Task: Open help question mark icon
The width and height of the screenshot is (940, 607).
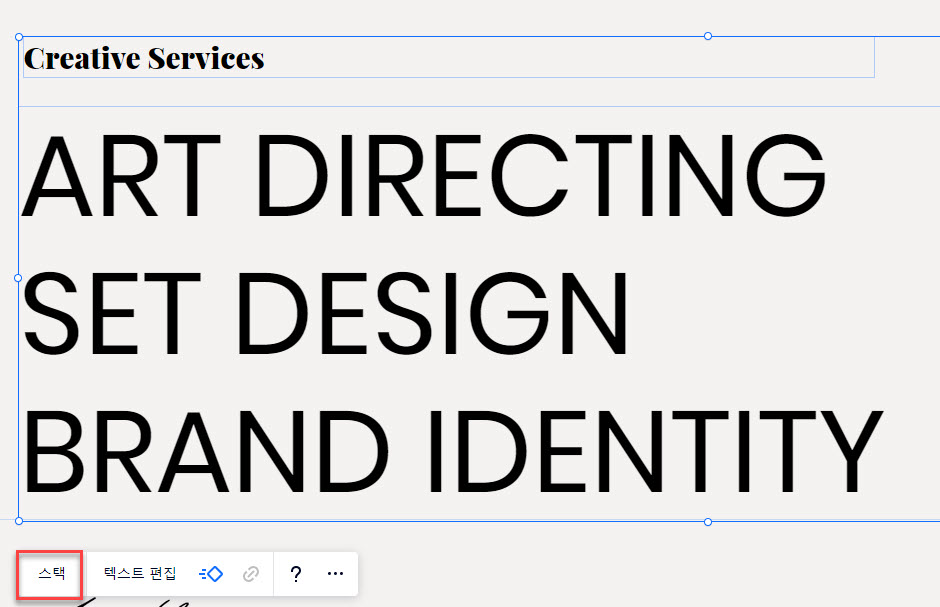Action: tap(296, 574)
